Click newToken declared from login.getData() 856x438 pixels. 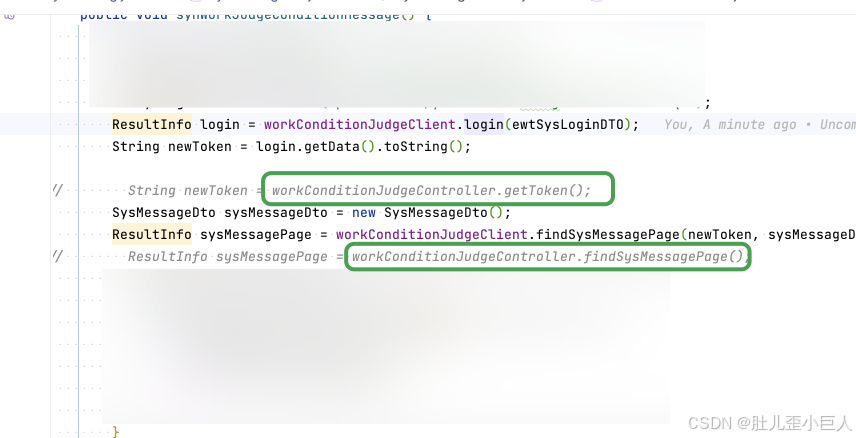click(200, 146)
